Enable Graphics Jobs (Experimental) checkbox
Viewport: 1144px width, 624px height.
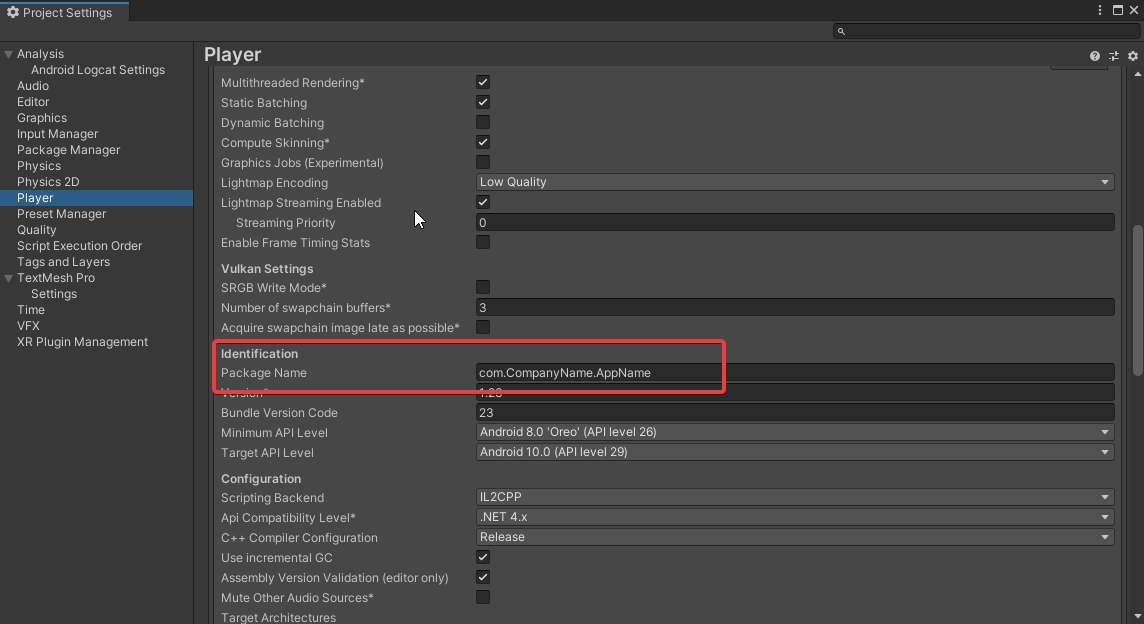[483, 162]
